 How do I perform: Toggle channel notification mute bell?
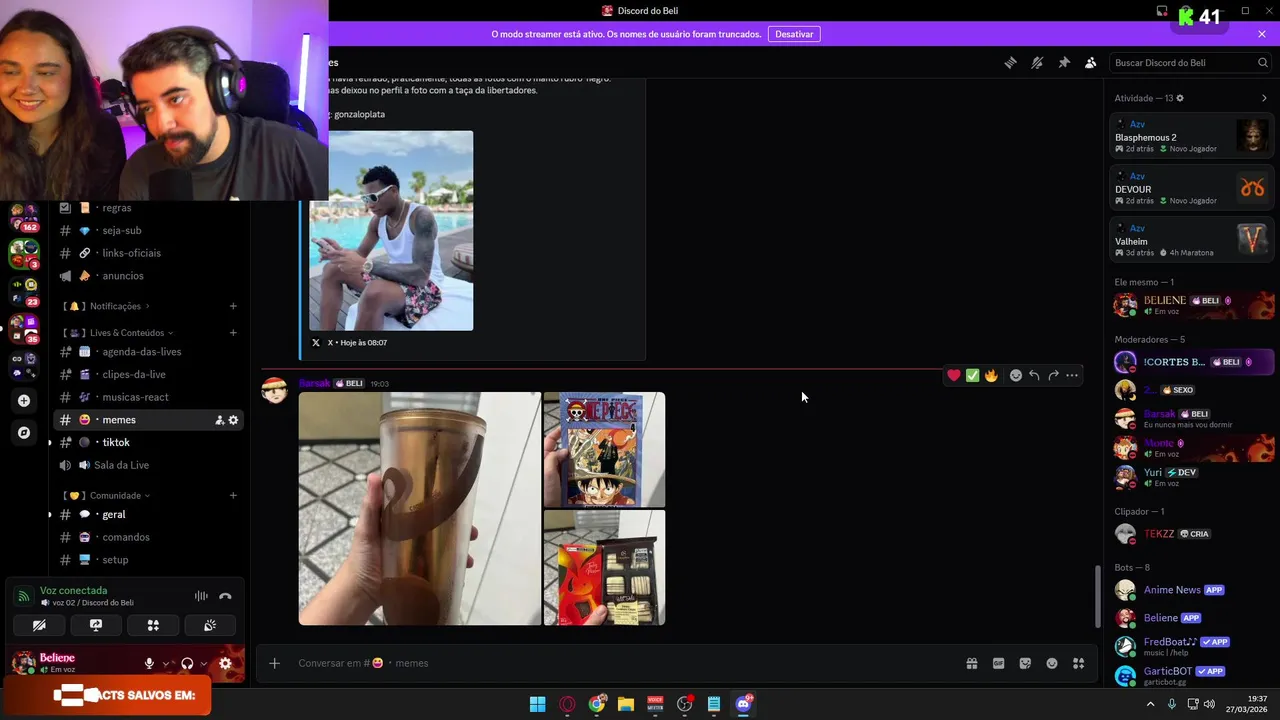click(x=1037, y=62)
